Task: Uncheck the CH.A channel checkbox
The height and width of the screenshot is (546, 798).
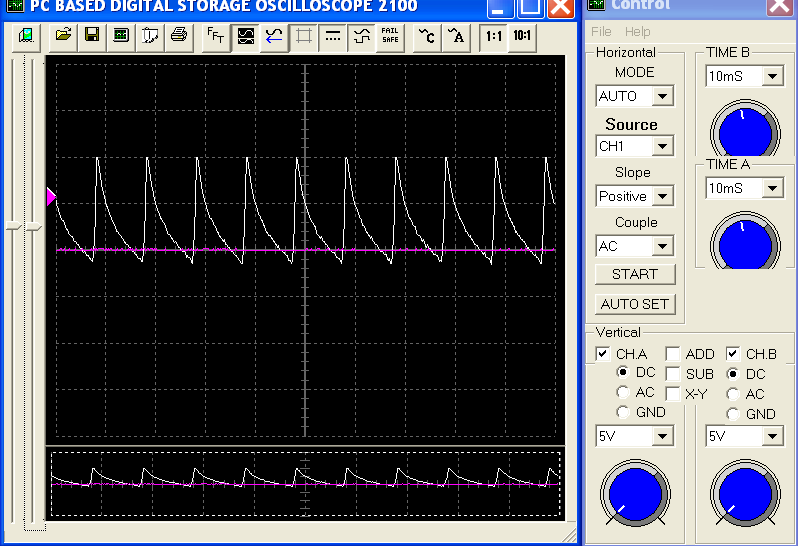Action: pyautogui.click(x=603, y=354)
